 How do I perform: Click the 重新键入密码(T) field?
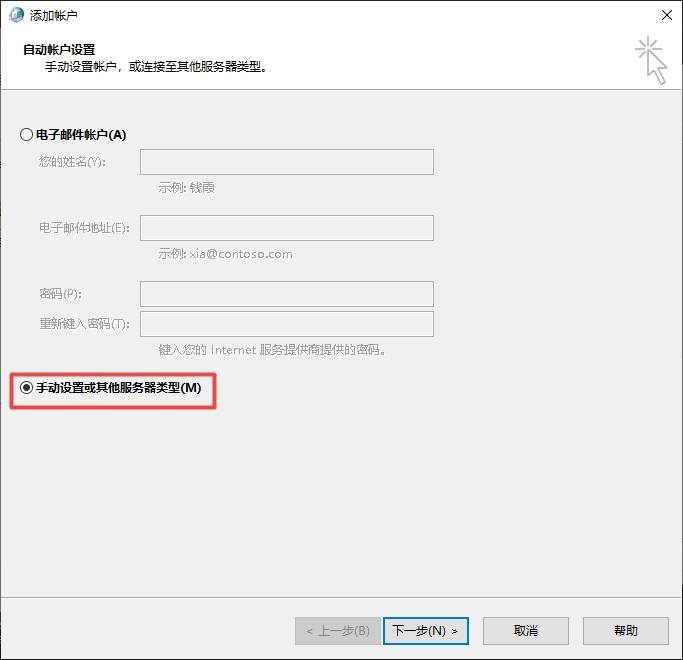coord(287,324)
